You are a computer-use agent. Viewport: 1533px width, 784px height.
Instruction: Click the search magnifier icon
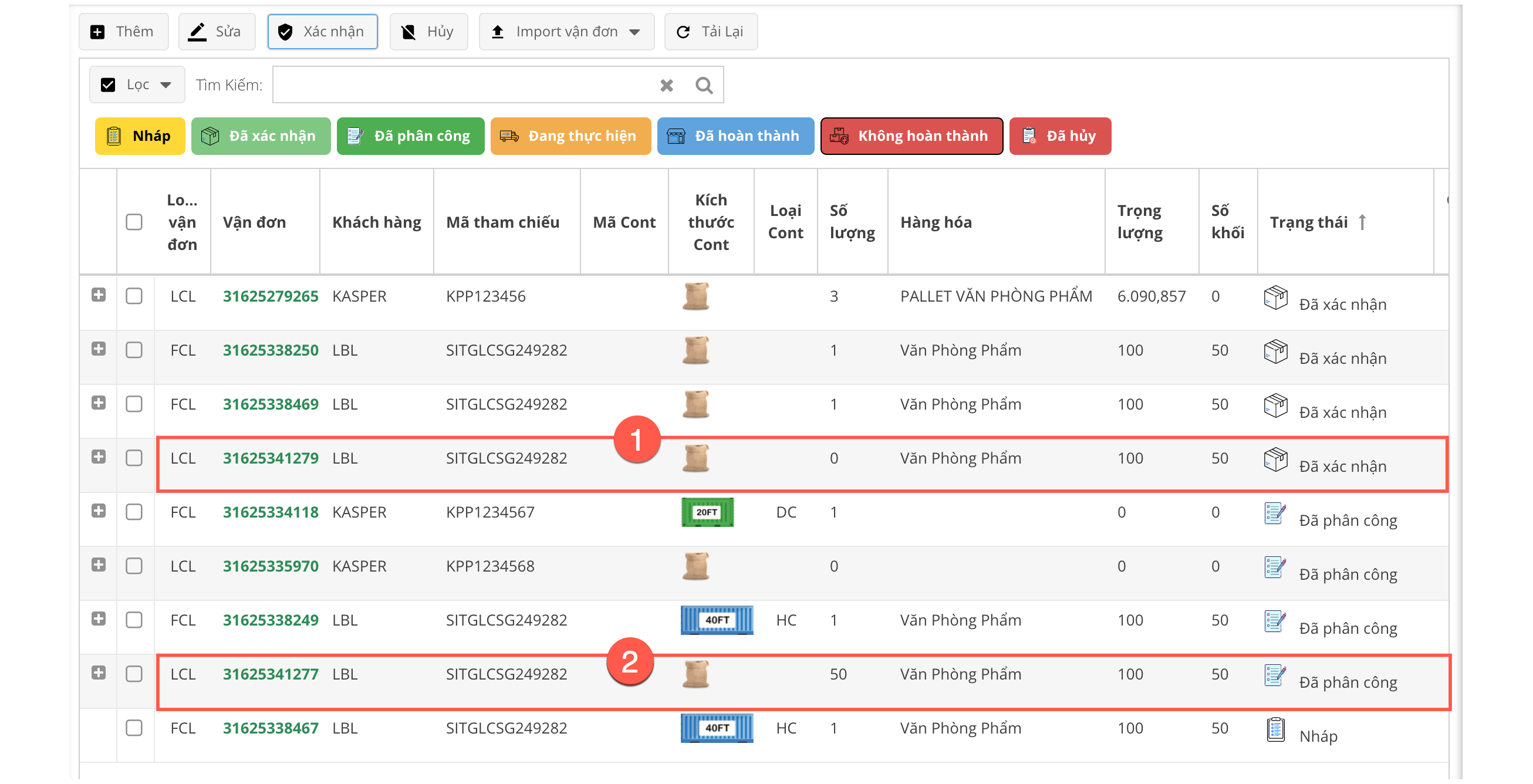(x=704, y=86)
